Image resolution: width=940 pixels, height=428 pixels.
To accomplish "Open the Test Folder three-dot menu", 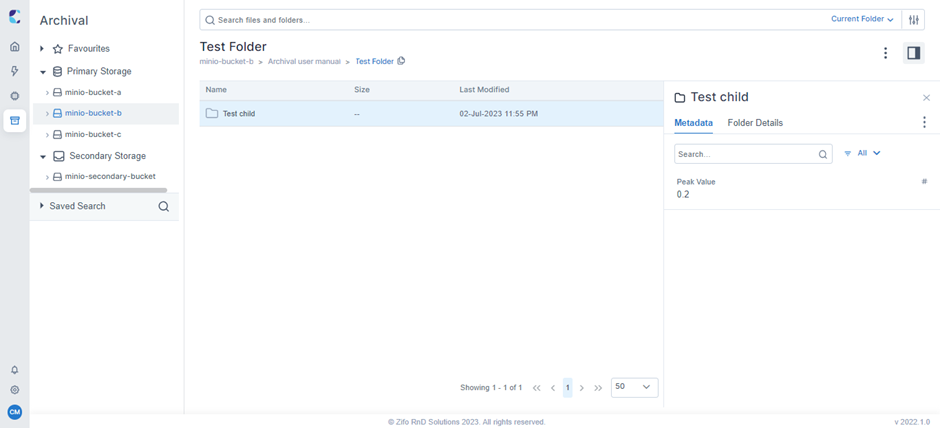I will click(x=885, y=53).
